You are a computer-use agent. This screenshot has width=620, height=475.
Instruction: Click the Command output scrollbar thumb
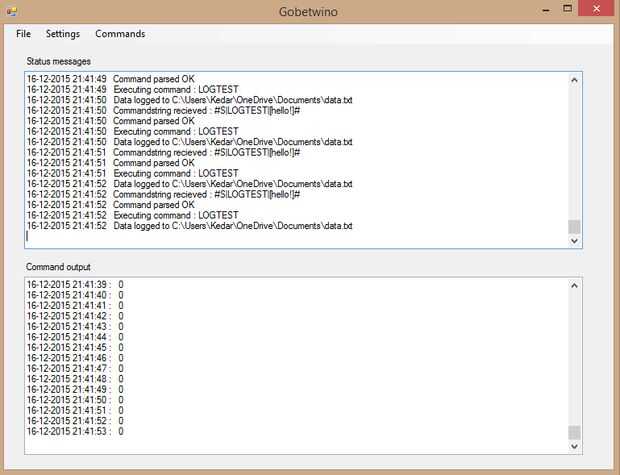pos(574,432)
